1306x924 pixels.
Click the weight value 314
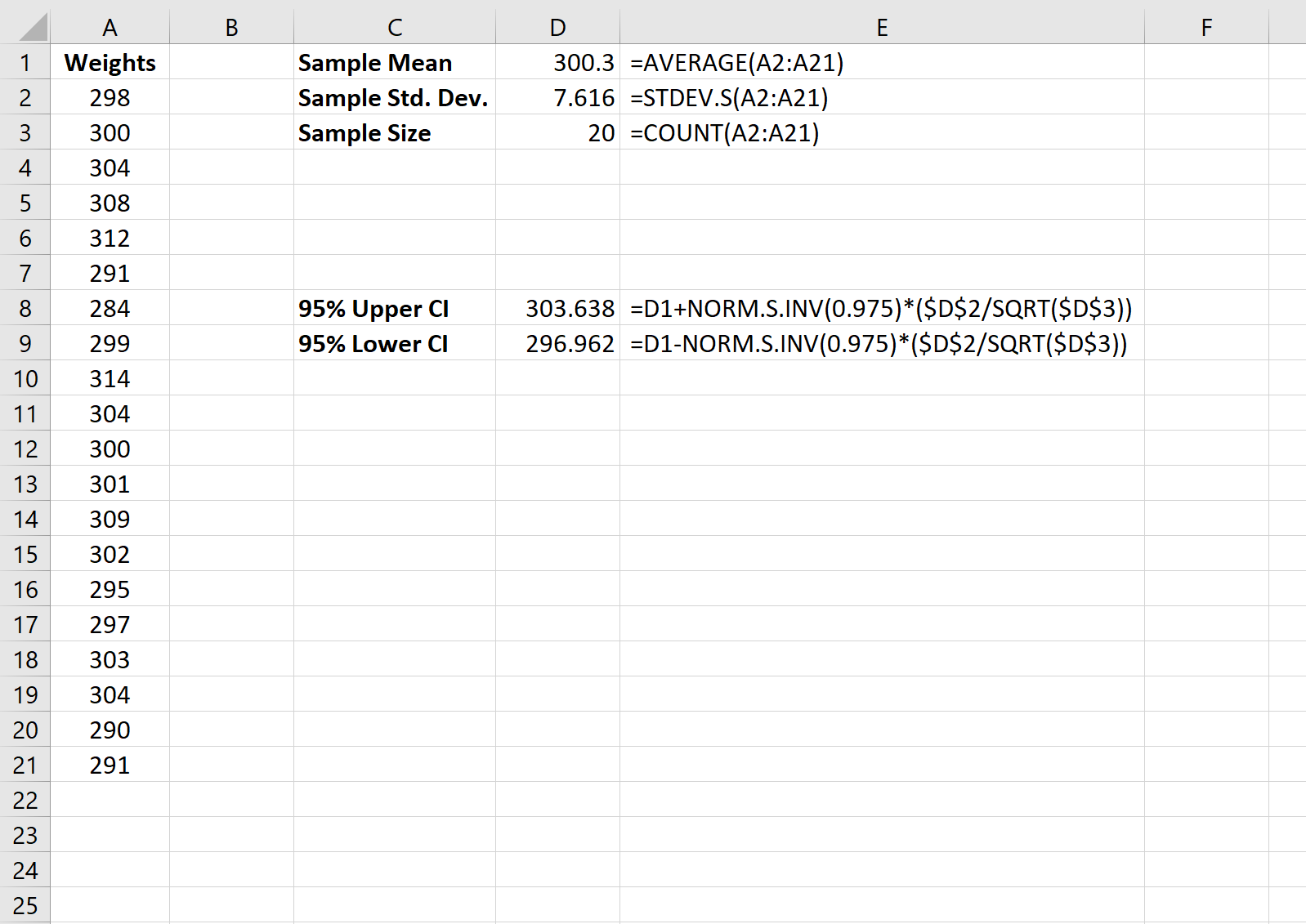pos(110,378)
